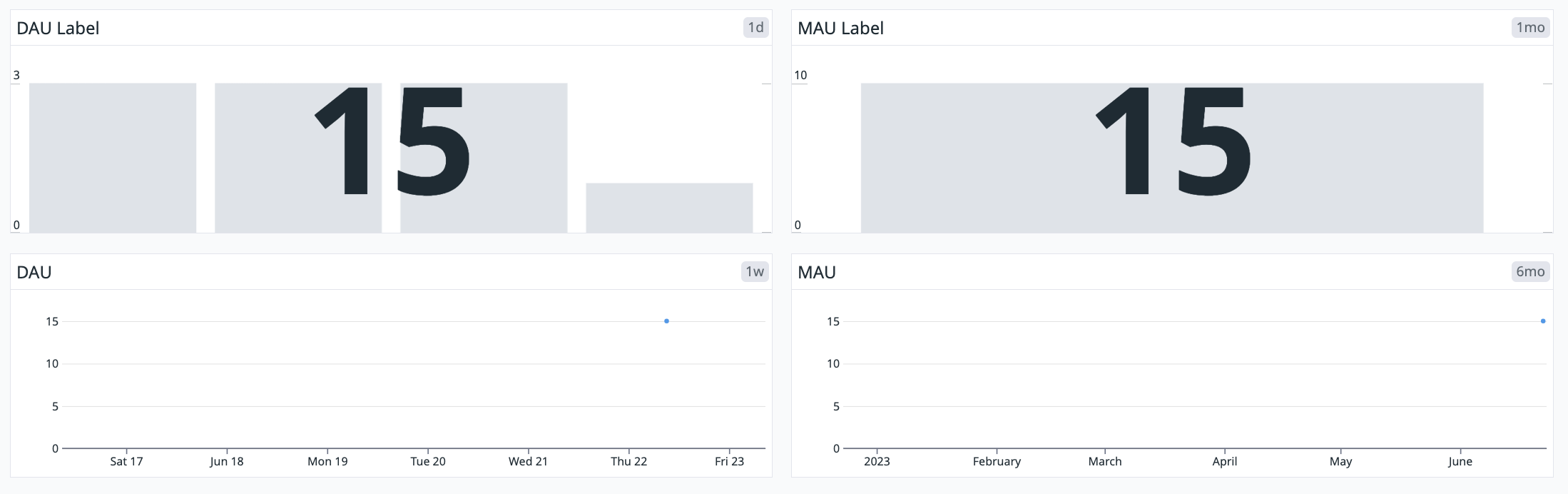The height and width of the screenshot is (494, 1568).
Task: Click the first gray bar in DAU Label
Action: pyautogui.click(x=113, y=158)
